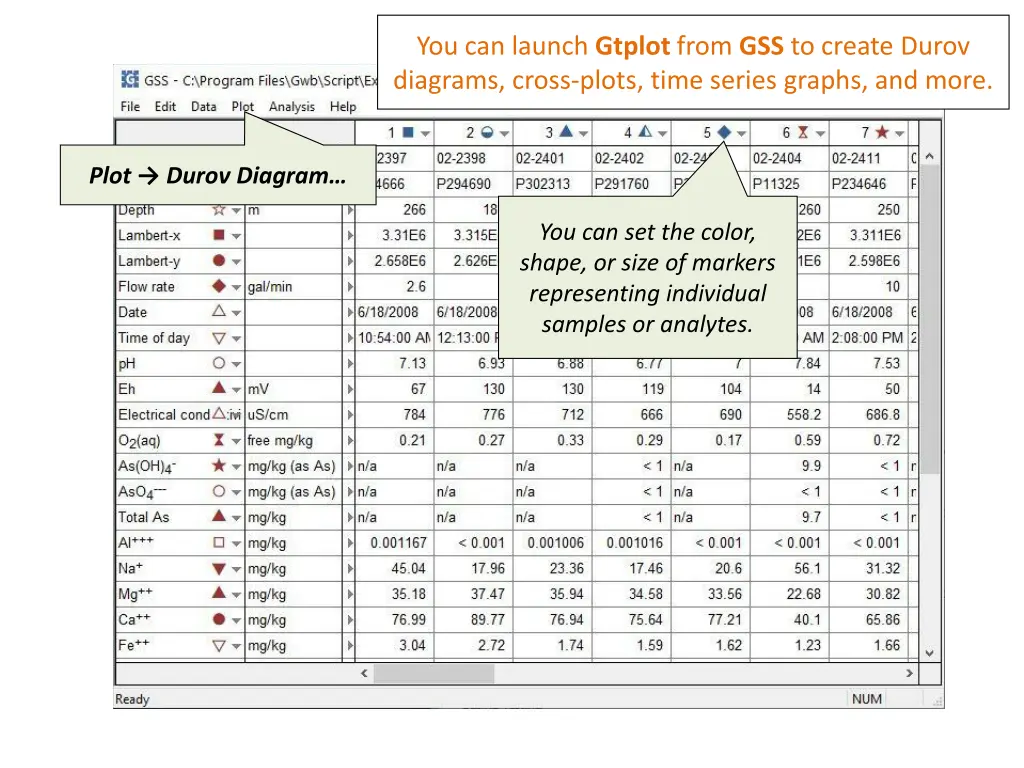Click the horizontal scrollbar thumb
This screenshot has width=1024, height=768.
point(434,673)
